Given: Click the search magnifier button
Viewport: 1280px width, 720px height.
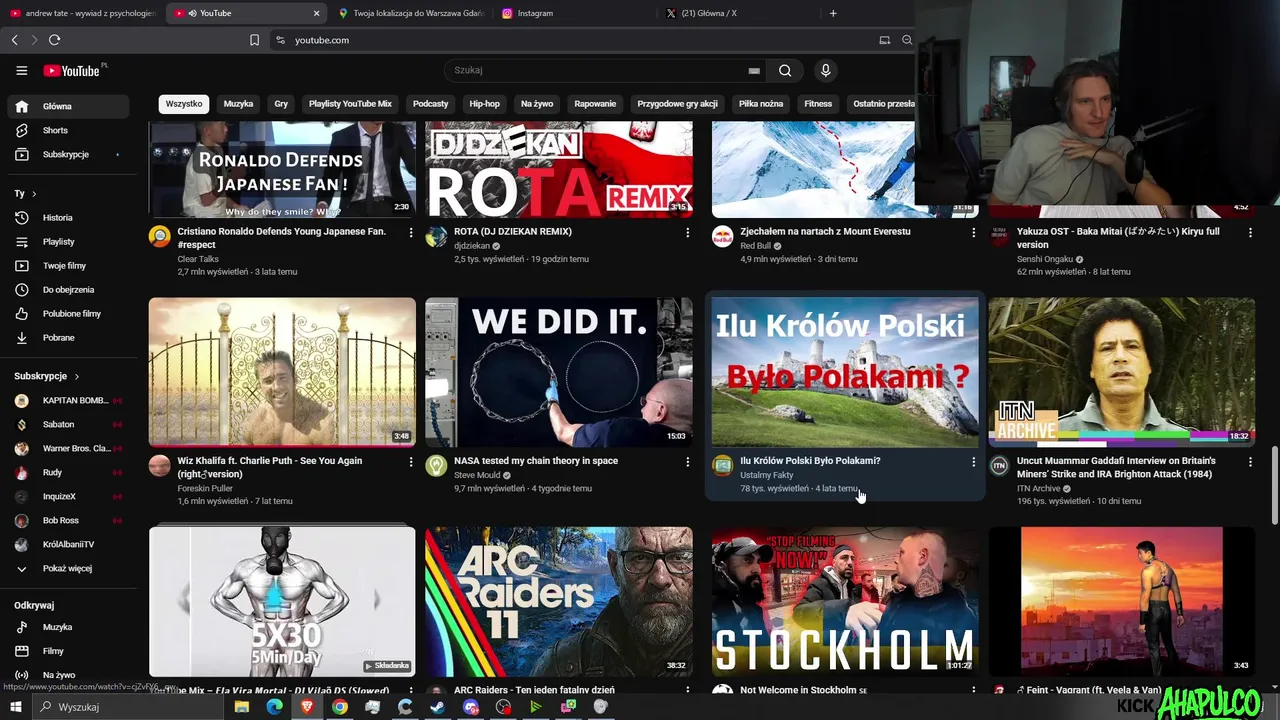Looking at the screenshot, I should pyautogui.click(x=785, y=71).
